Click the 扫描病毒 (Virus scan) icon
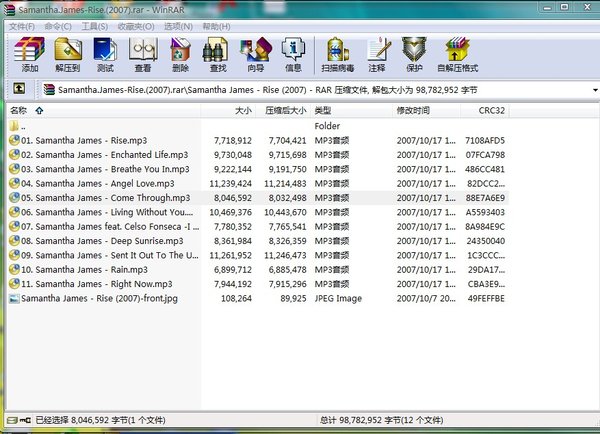 [x=338, y=50]
